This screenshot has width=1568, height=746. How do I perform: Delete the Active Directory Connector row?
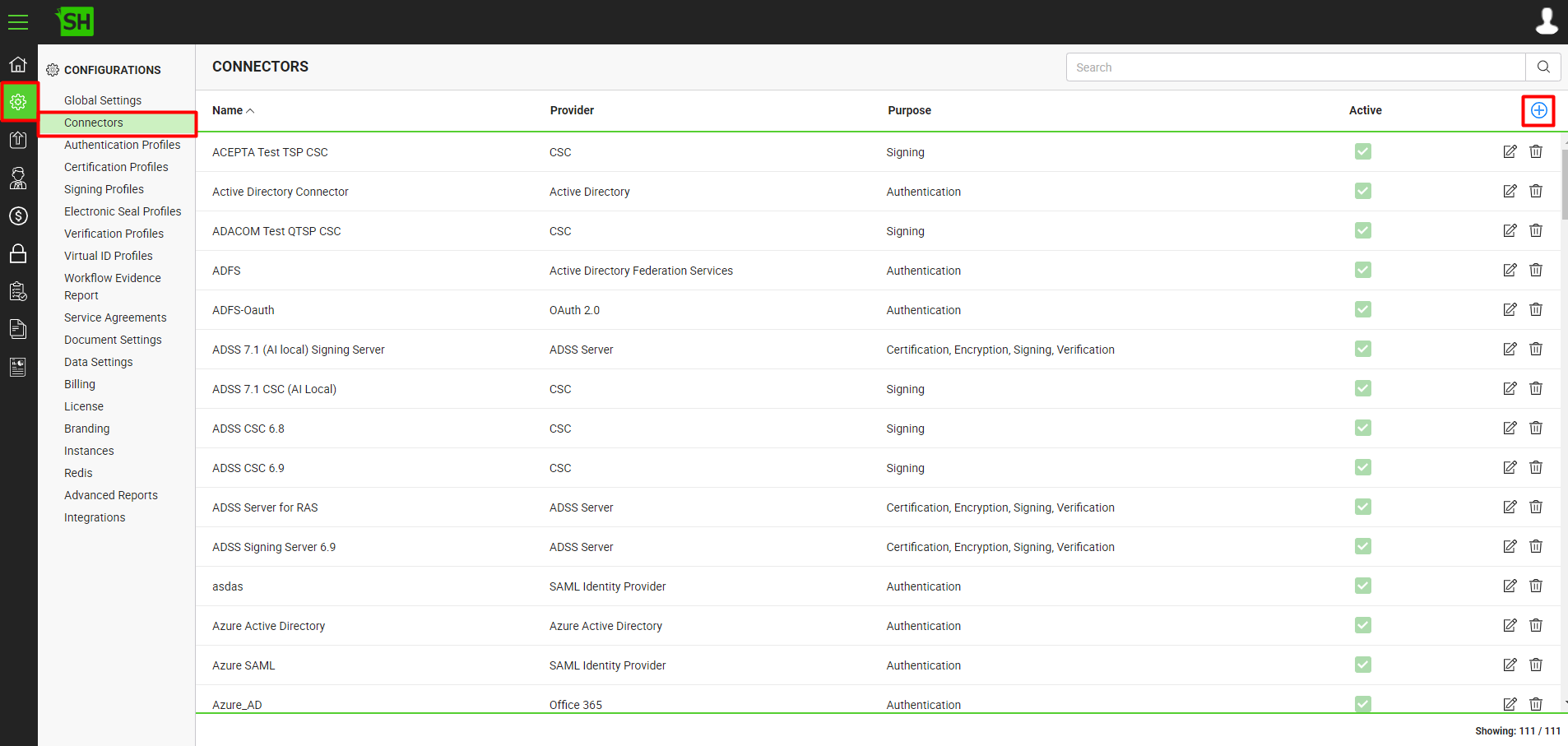[1536, 191]
